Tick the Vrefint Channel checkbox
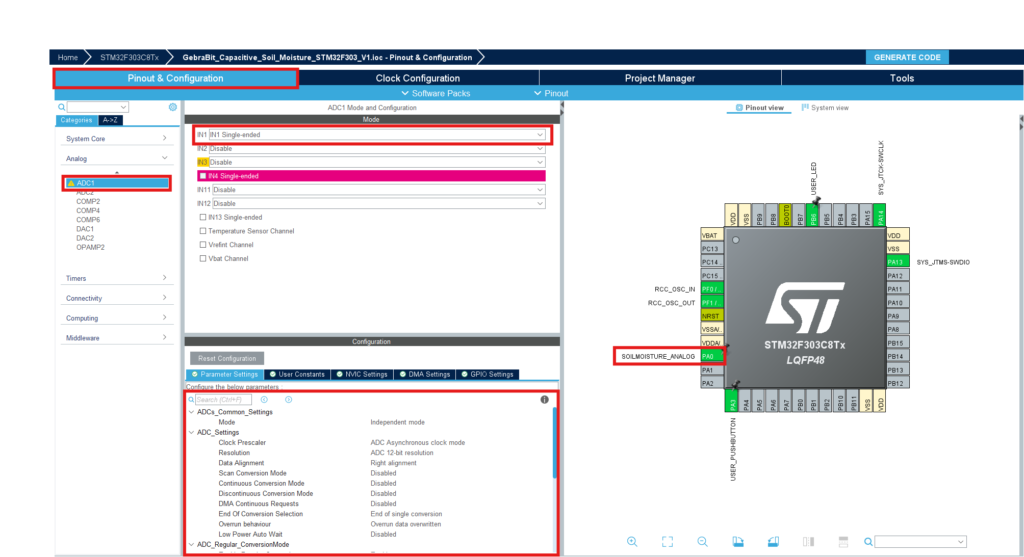 (x=202, y=245)
